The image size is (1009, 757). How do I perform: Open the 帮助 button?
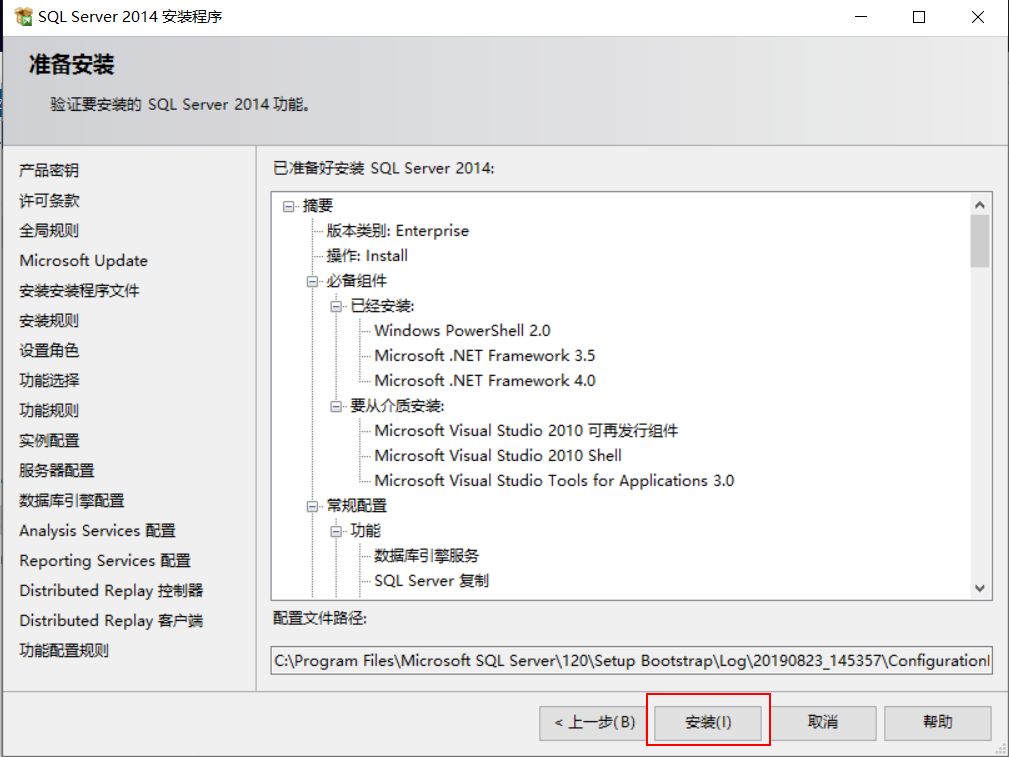937,721
